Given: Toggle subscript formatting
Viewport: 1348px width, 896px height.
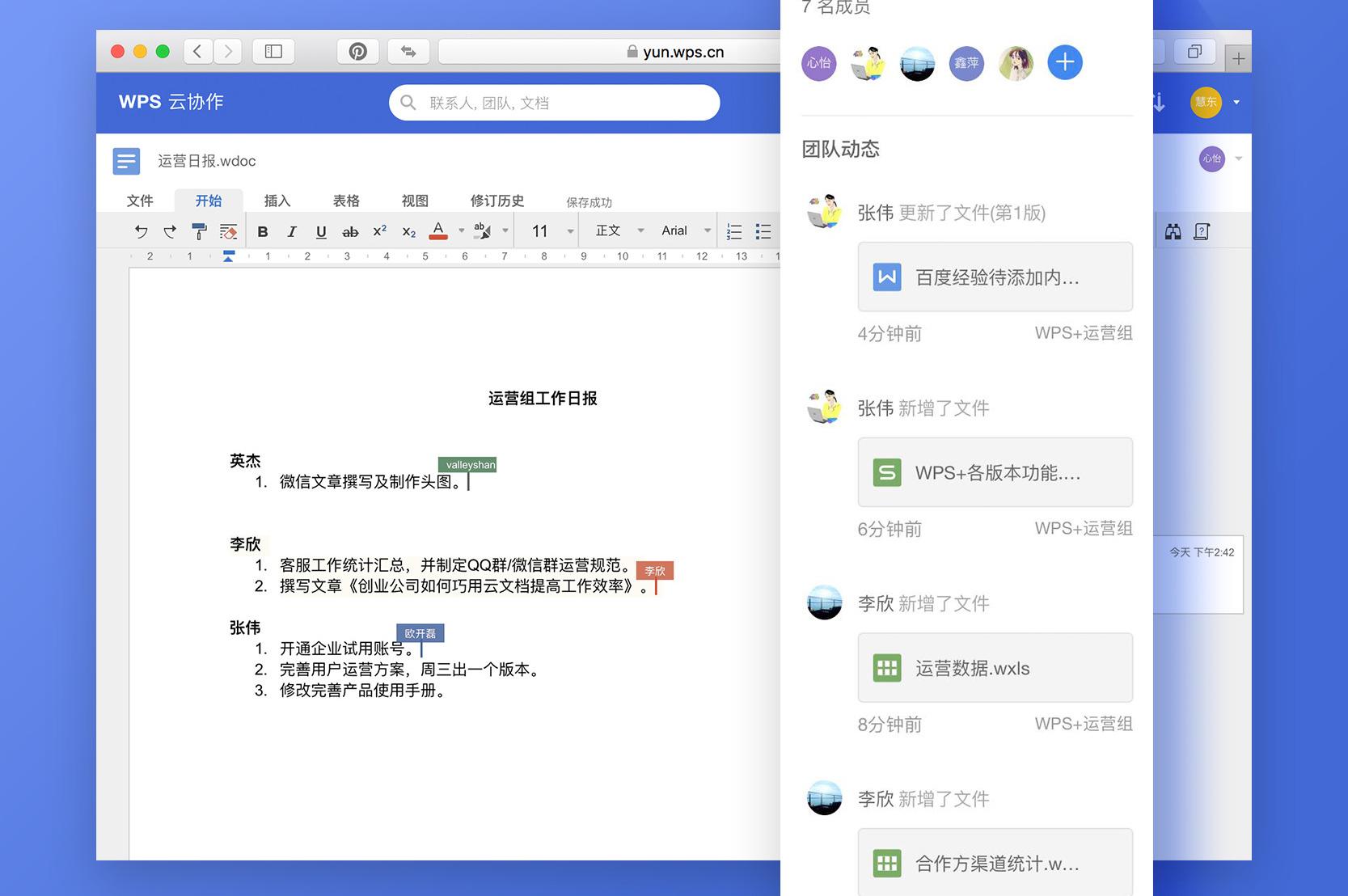Looking at the screenshot, I should click(409, 232).
